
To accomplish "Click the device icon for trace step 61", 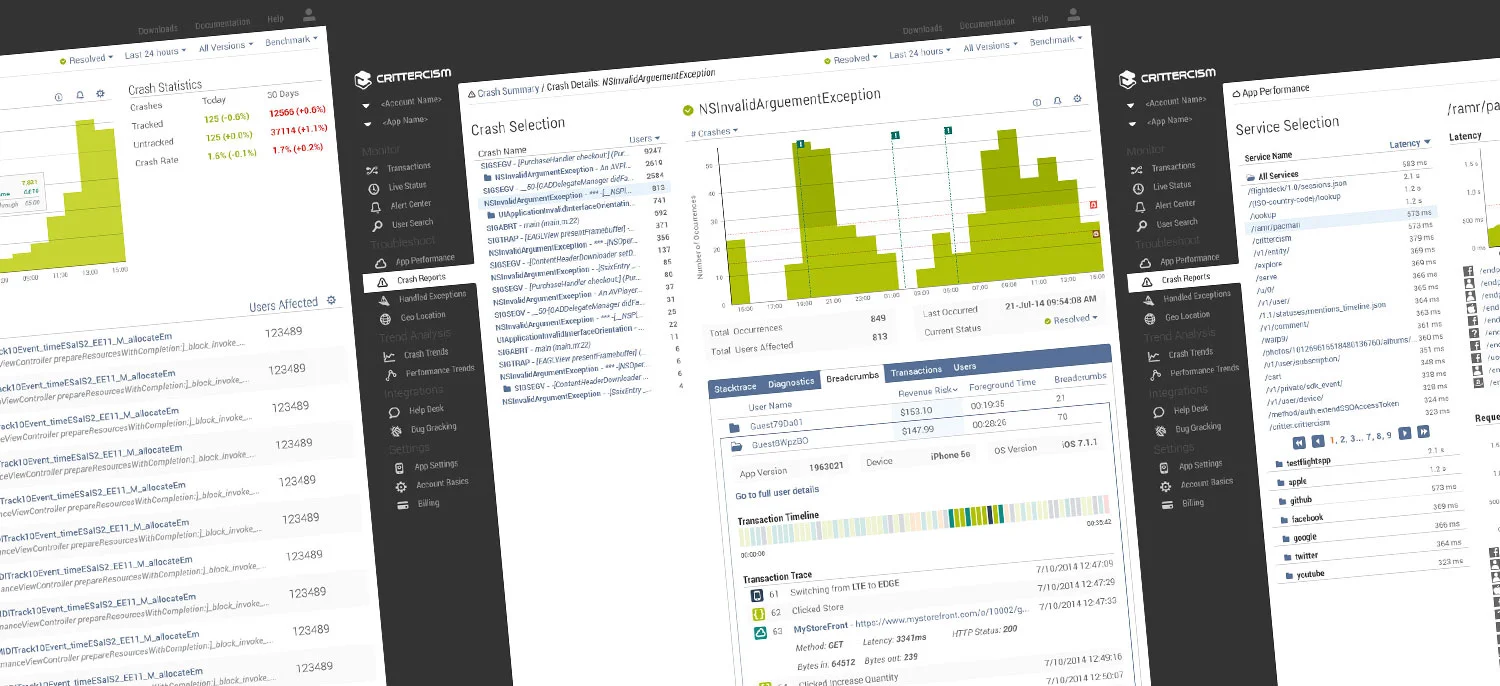I will click(757, 595).
